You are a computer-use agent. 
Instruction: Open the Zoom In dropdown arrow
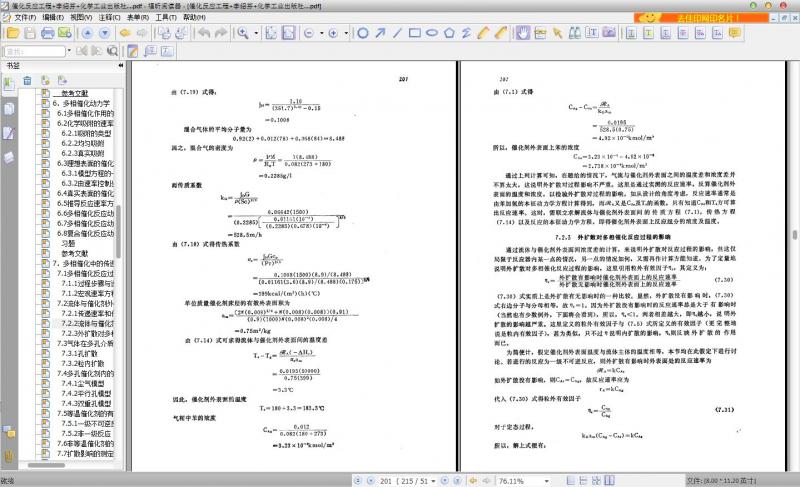pyautogui.click(x=346, y=33)
